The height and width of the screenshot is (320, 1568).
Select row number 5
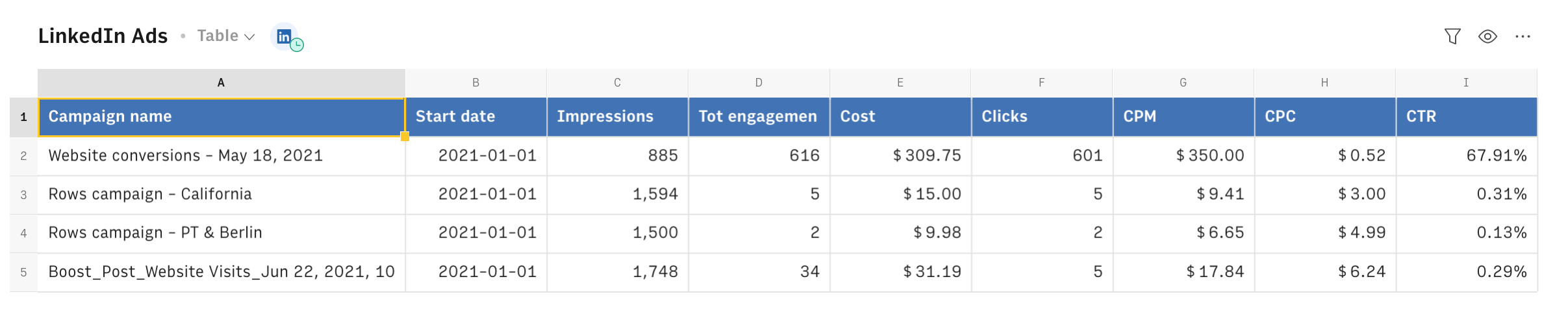tap(23, 272)
